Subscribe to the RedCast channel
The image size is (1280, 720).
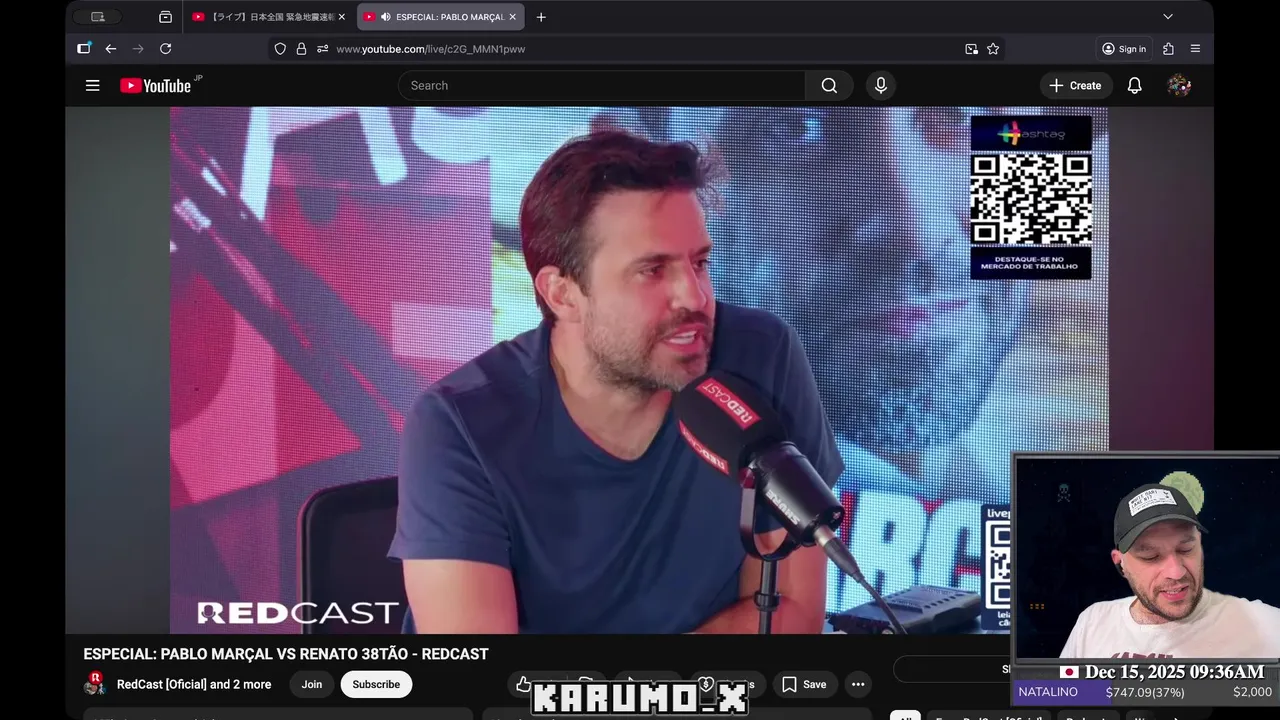(x=376, y=684)
